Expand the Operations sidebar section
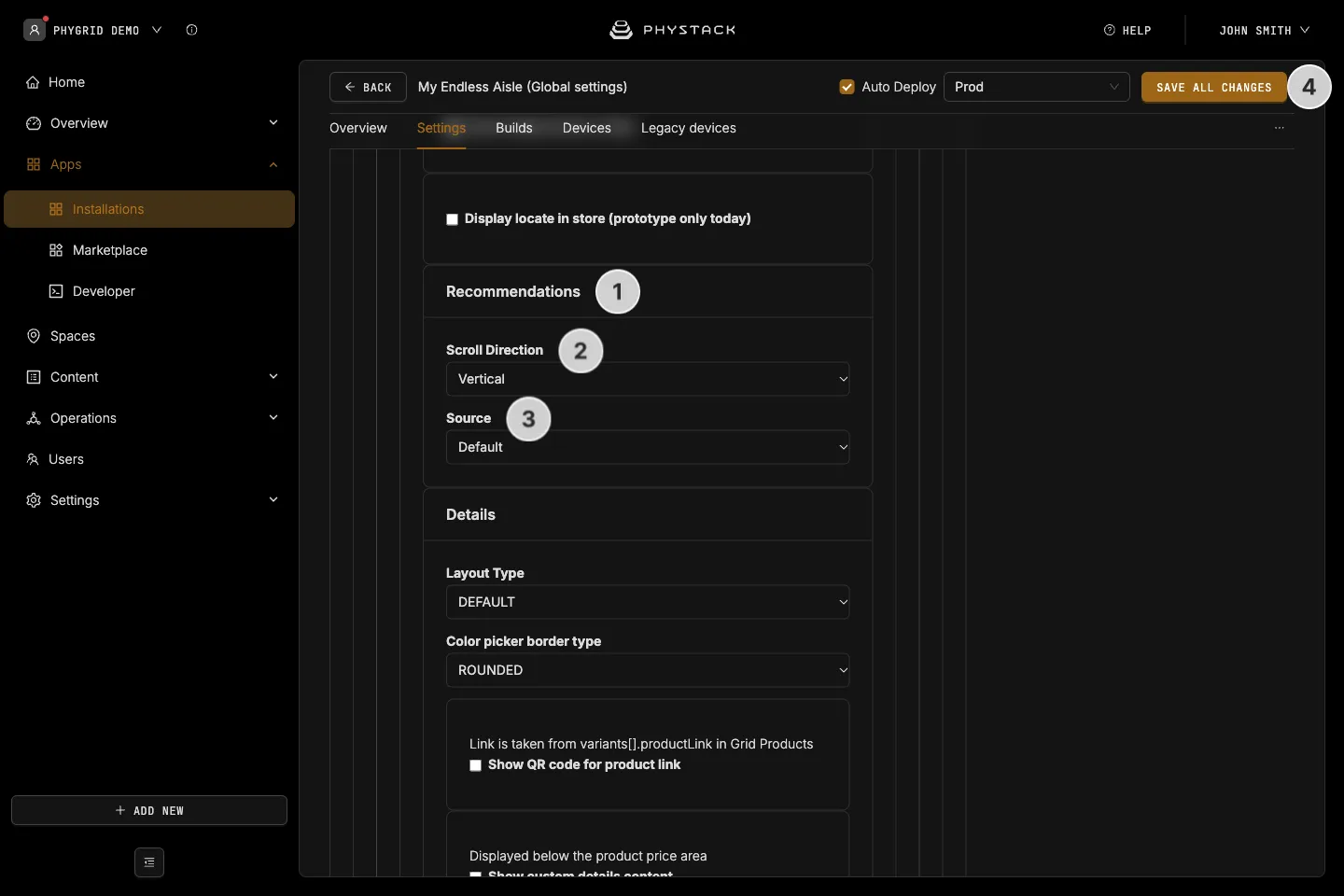Screen dimensions: 1344x896 click(x=273, y=418)
